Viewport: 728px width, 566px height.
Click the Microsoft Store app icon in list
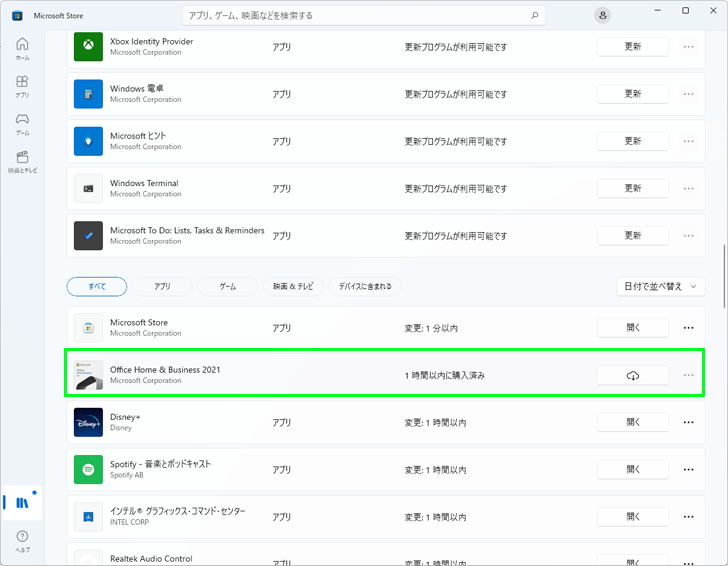pyautogui.click(x=88, y=328)
